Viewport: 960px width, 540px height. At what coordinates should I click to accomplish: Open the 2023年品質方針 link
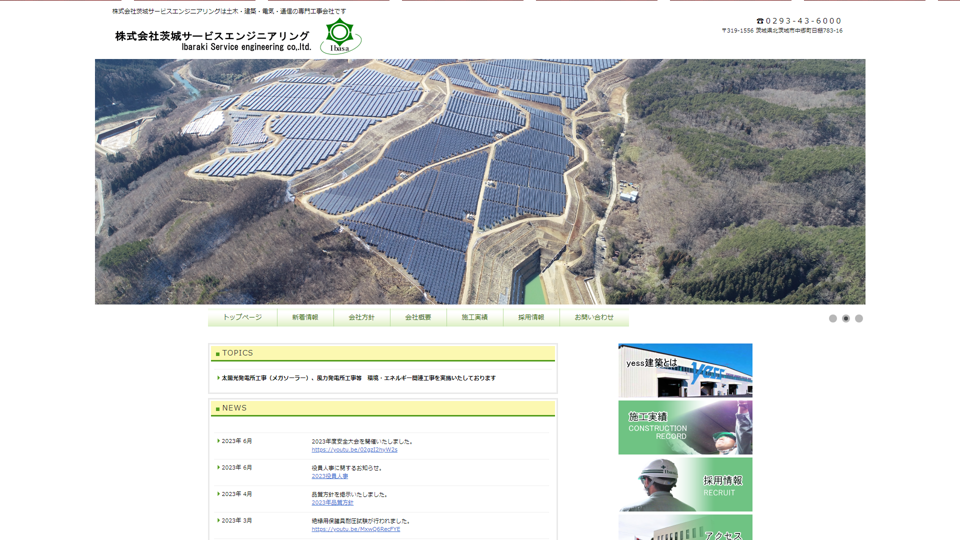(x=332, y=503)
